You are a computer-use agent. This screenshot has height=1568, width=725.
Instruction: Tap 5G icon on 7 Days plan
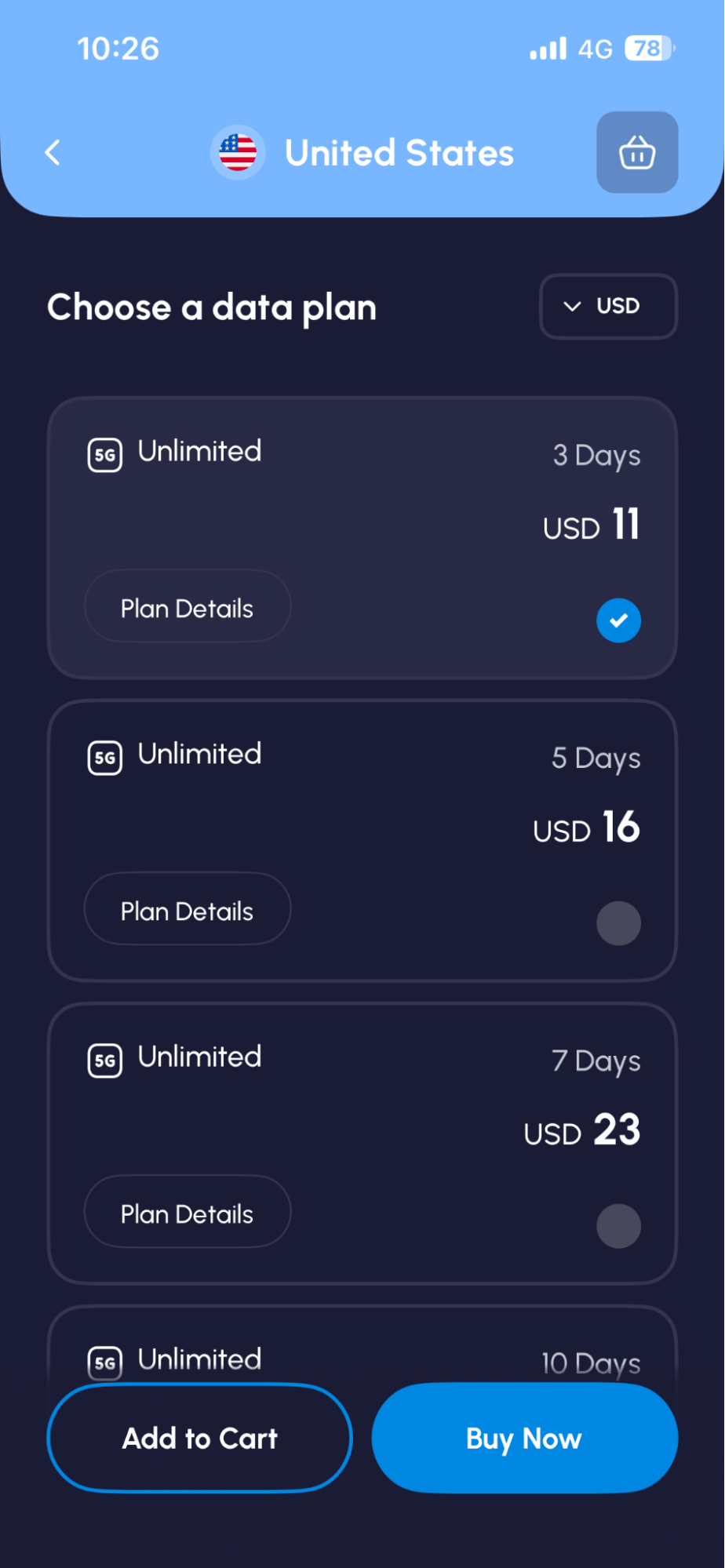(105, 1060)
